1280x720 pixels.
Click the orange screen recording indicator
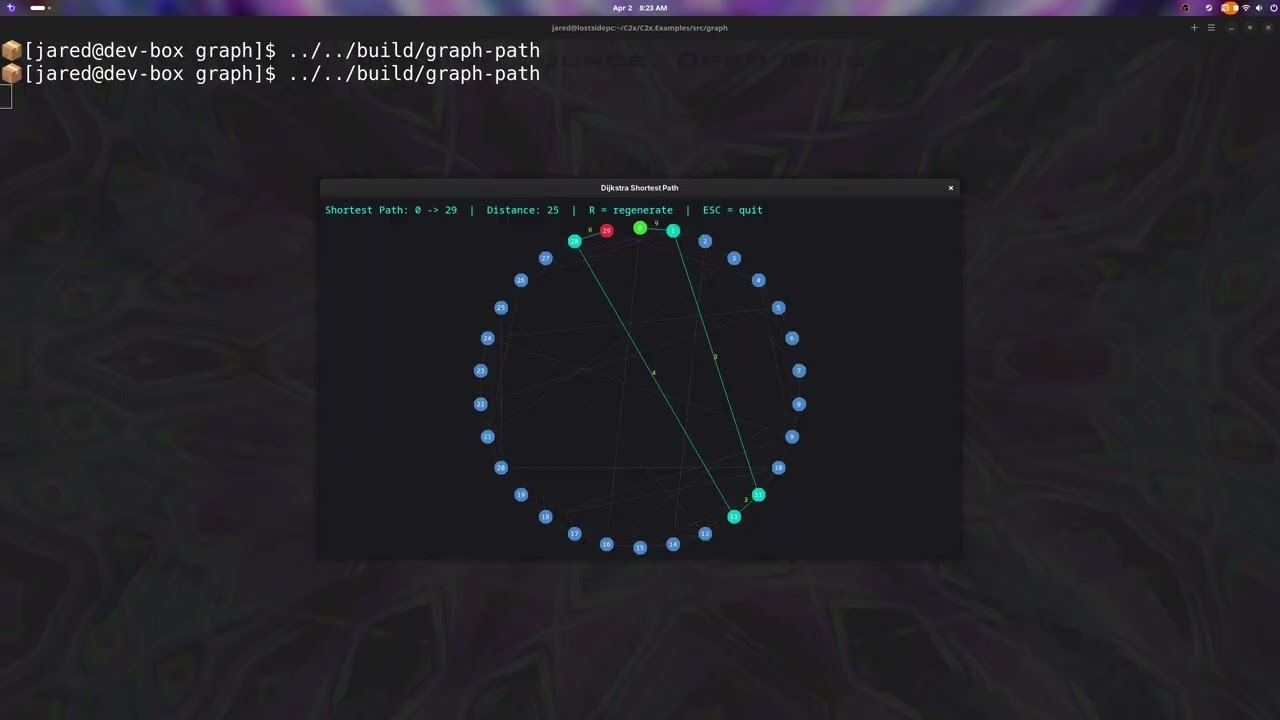[x=1229, y=8]
